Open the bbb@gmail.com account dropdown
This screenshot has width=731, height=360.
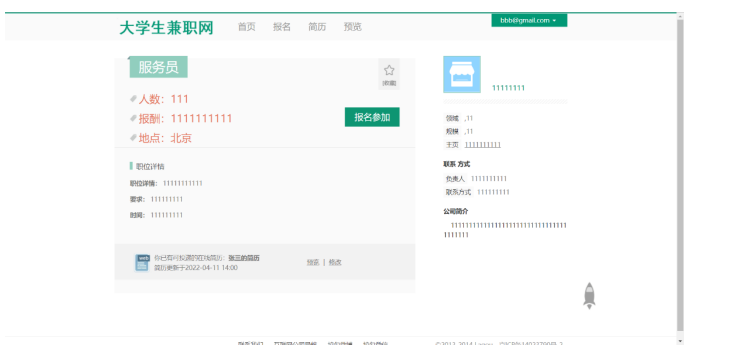(529, 21)
